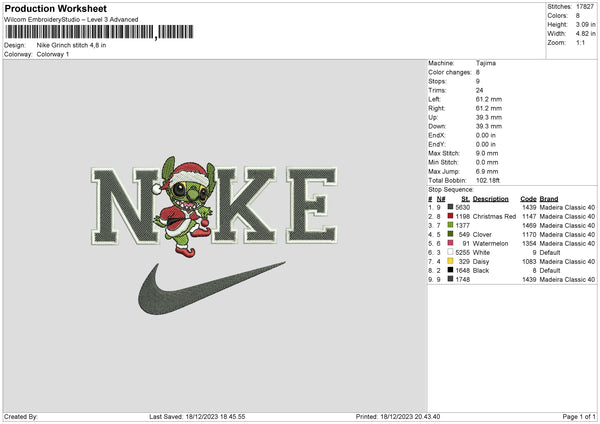Click stitch count 1748 in row 9
The image size is (600, 424).
click(463, 279)
